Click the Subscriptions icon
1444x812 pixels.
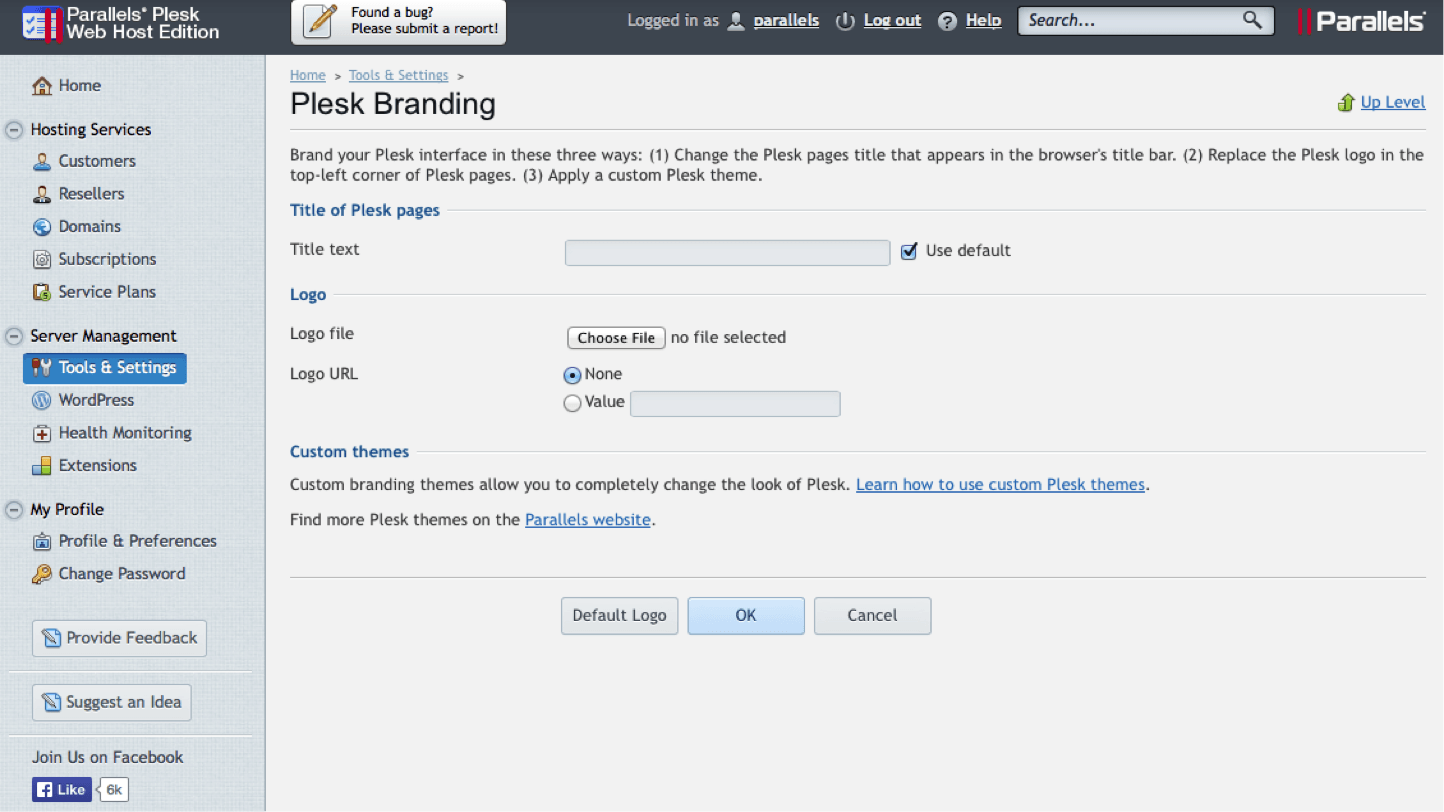click(x=42, y=259)
